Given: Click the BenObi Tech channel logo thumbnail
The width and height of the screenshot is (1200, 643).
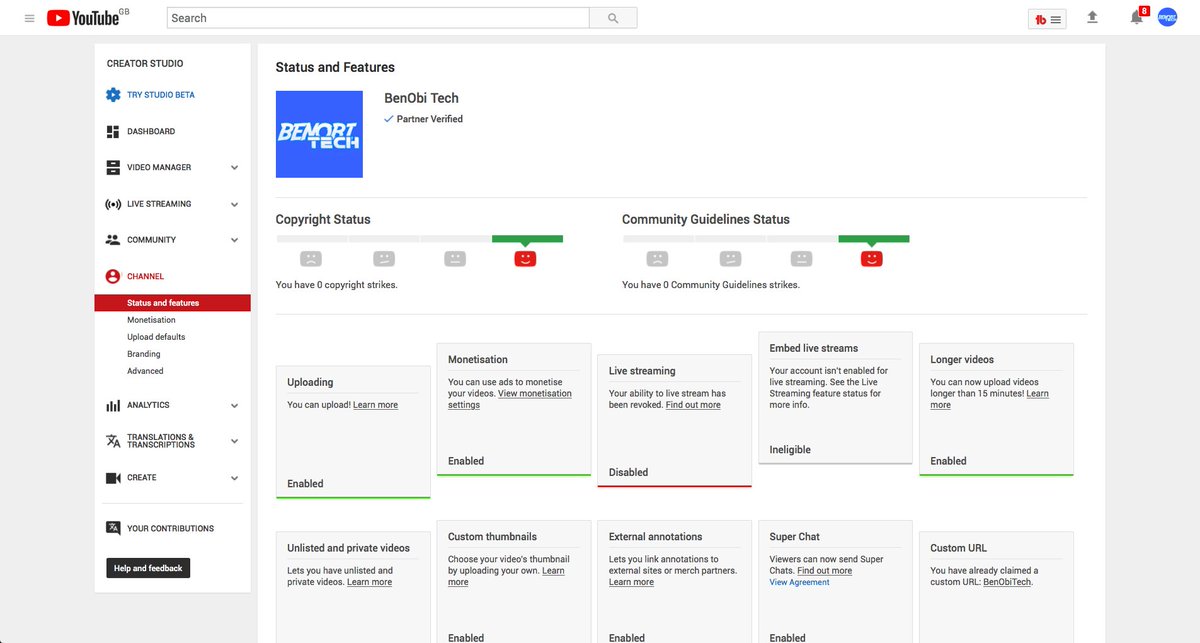Looking at the screenshot, I should [319, 134].
